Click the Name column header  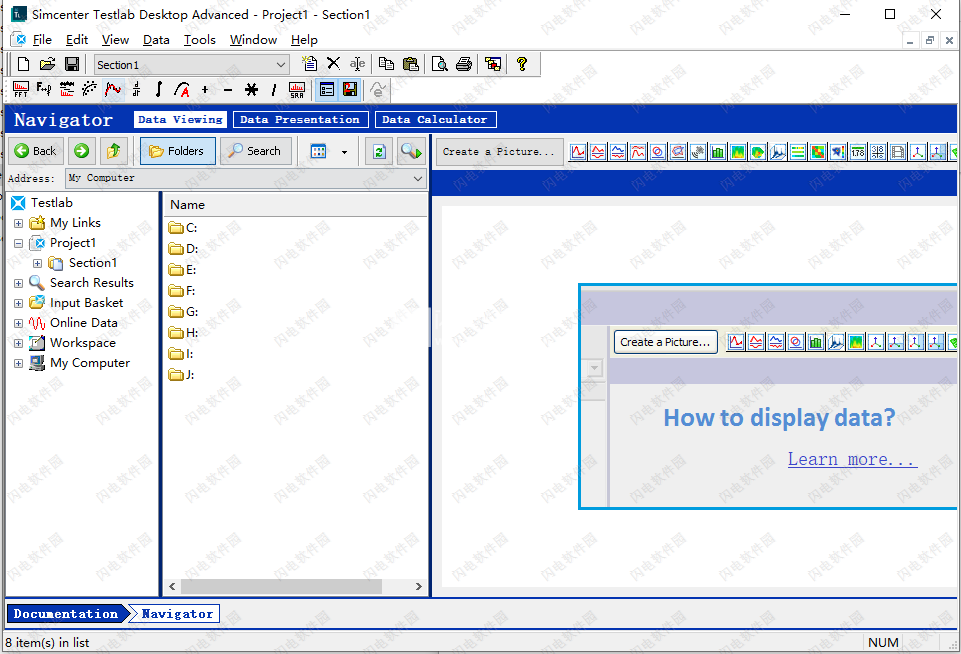point(295,205)
